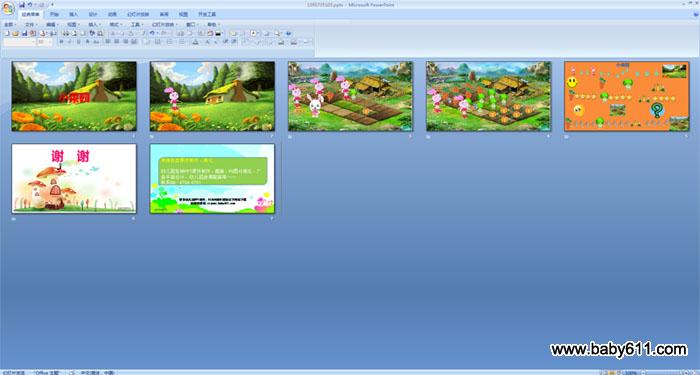Click the Office button orb
The image size is (700, 375).
[x=8, y=8]
